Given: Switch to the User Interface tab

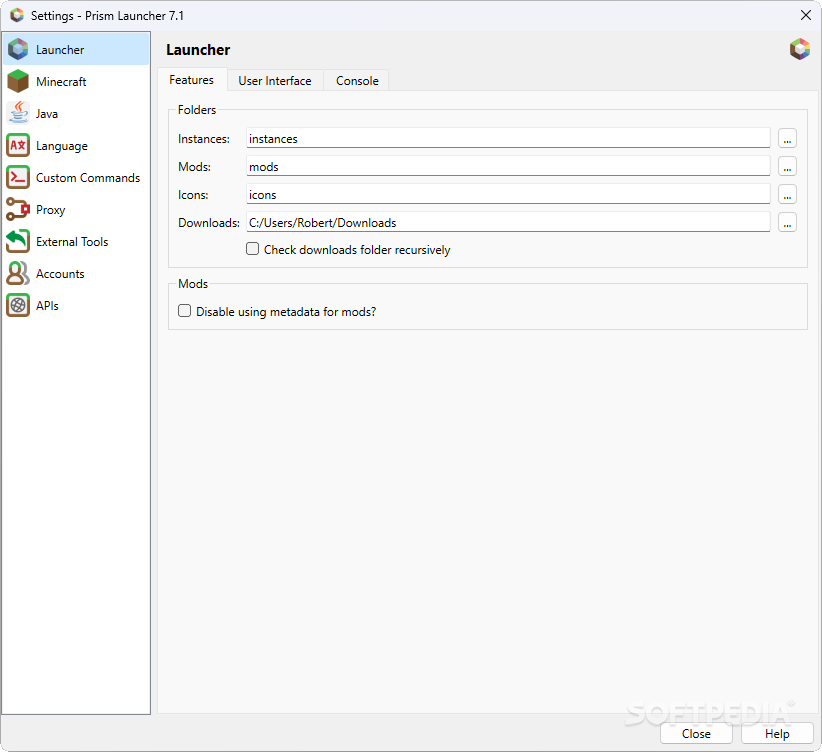Looking at the screenshot, I should pyautogui.click(x=275, y=81).
